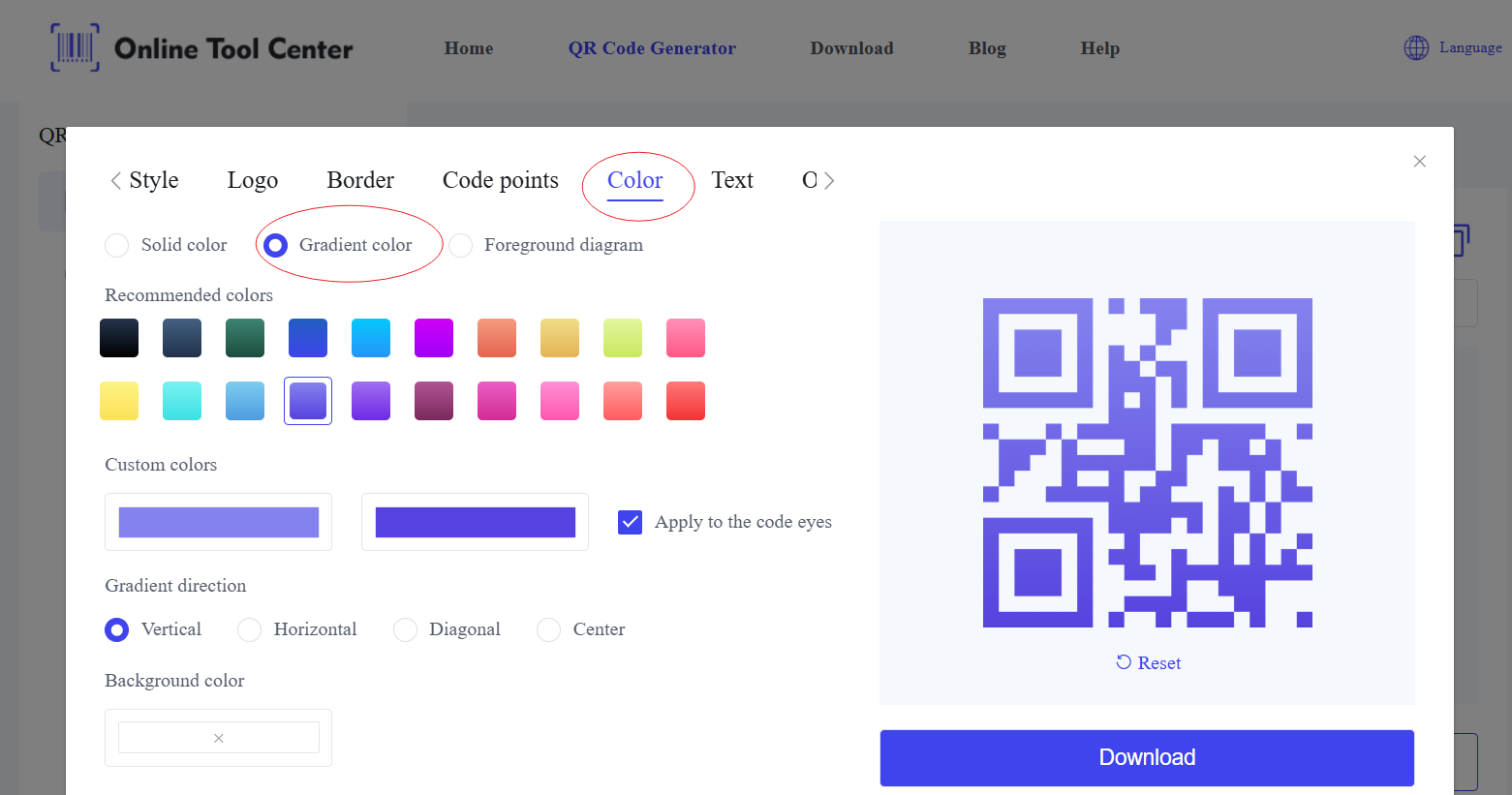
Task: Pick the light pink swatch in second row
Action: pos(560,401)
